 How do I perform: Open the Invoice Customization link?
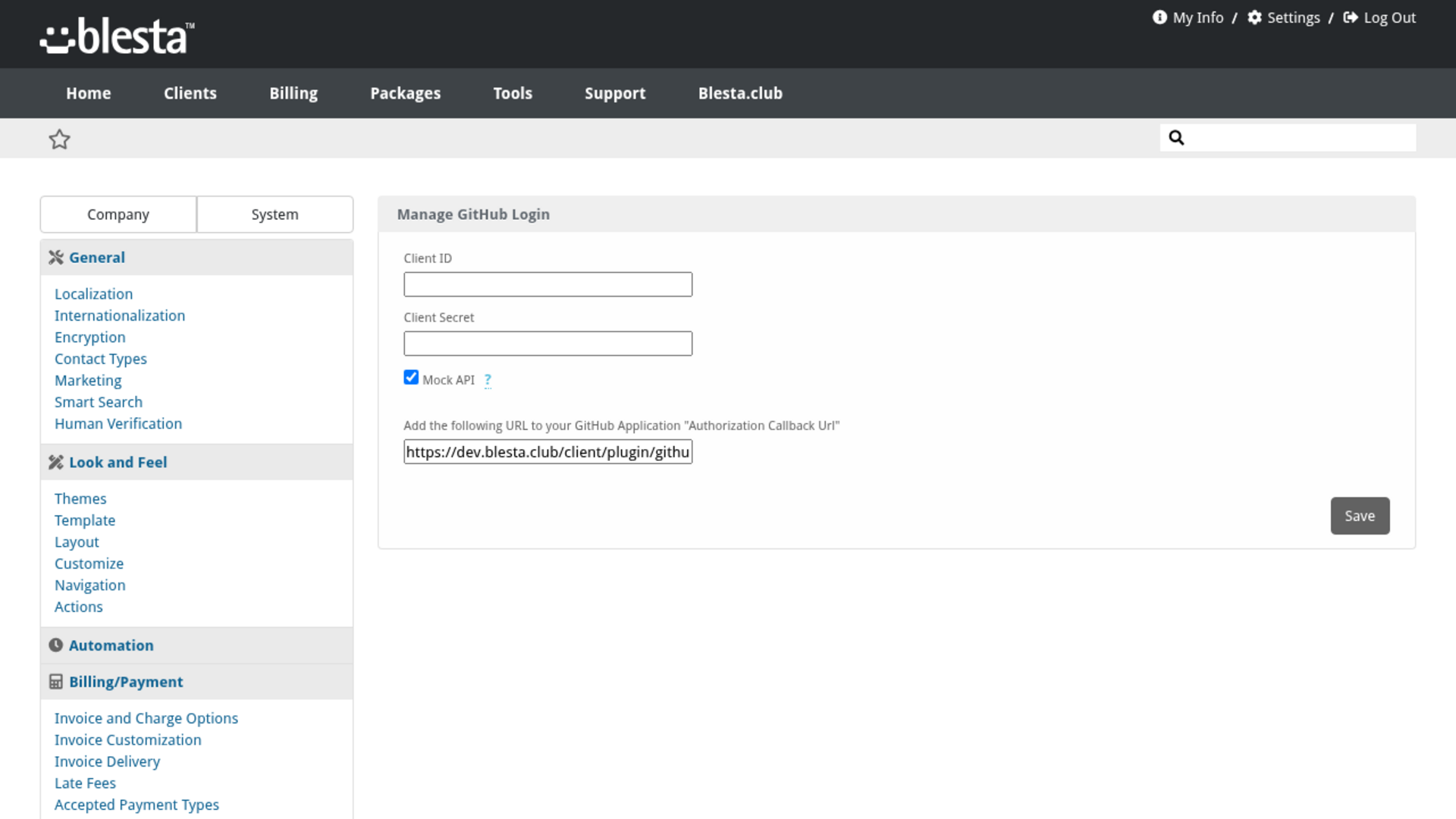pyautogui.click(x=128, y=740)
